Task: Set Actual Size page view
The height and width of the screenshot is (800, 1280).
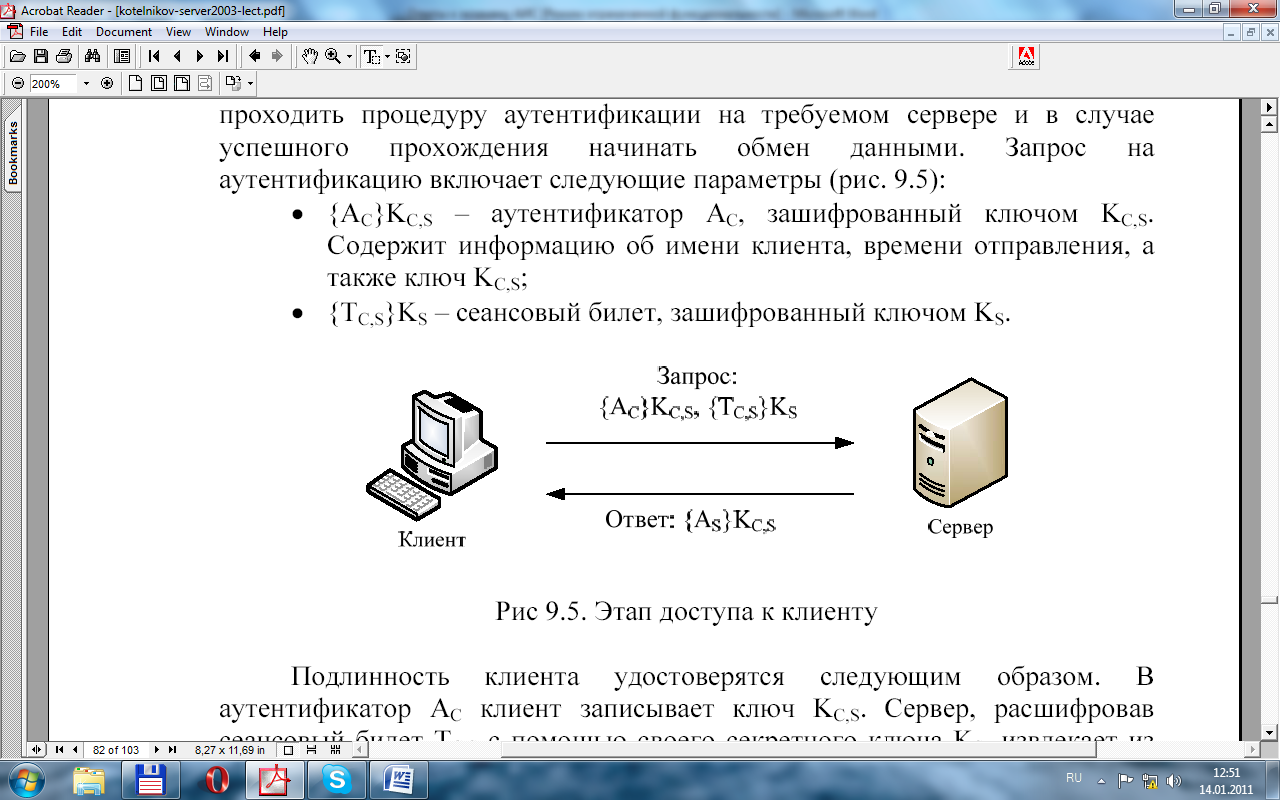Action: click(136, 84)
